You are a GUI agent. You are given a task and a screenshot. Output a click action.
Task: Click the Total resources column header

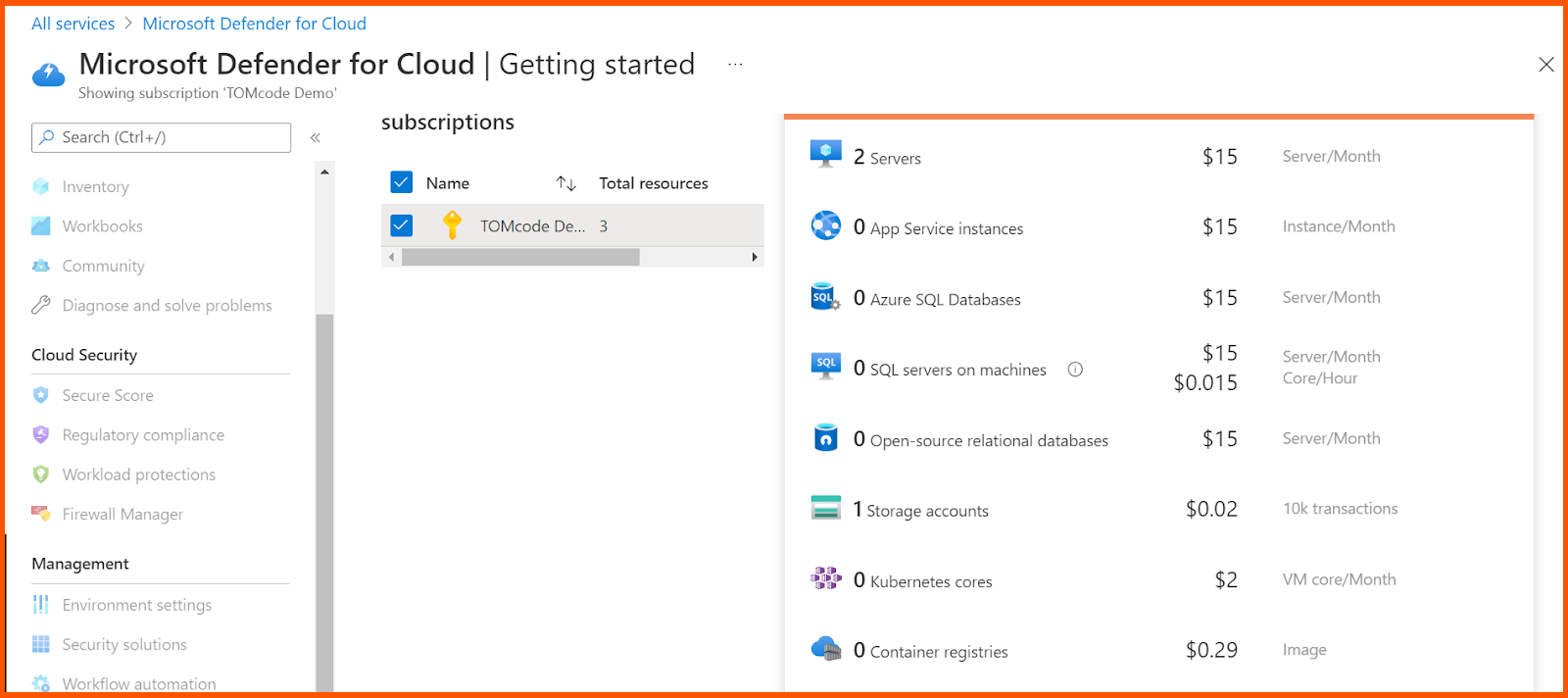(653, 183)
